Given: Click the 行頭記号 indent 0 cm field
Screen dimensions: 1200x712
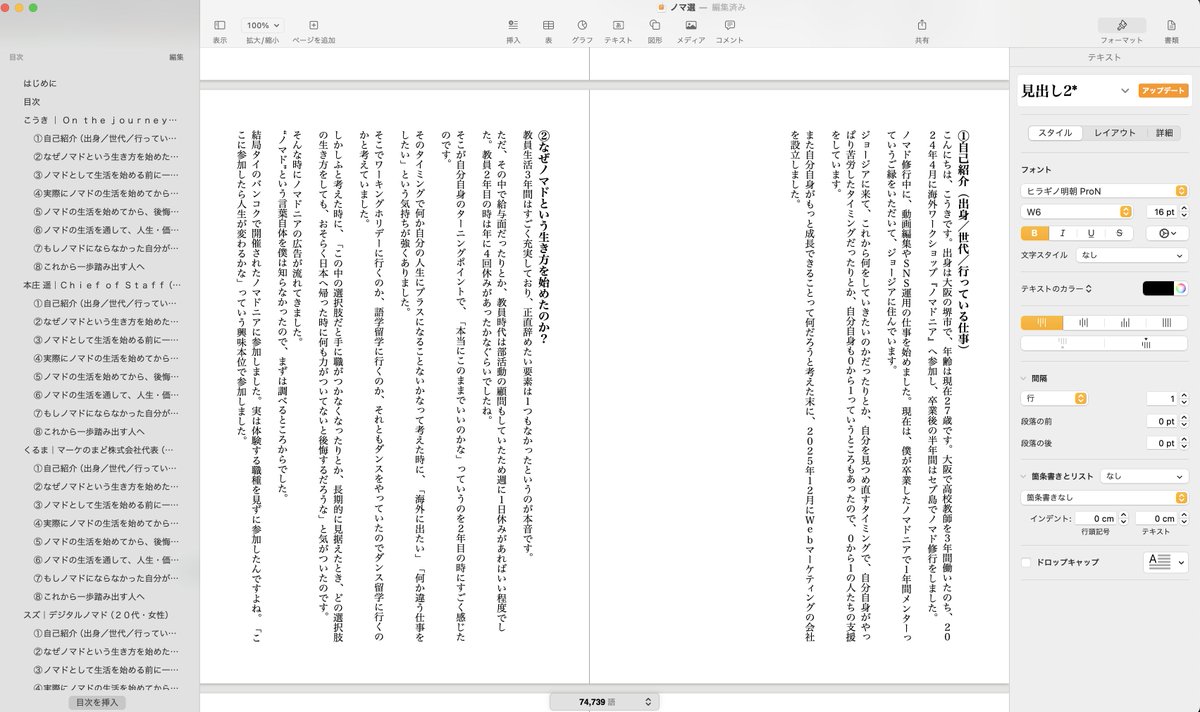Looking at the screenshot, I should coord(1098,518).
